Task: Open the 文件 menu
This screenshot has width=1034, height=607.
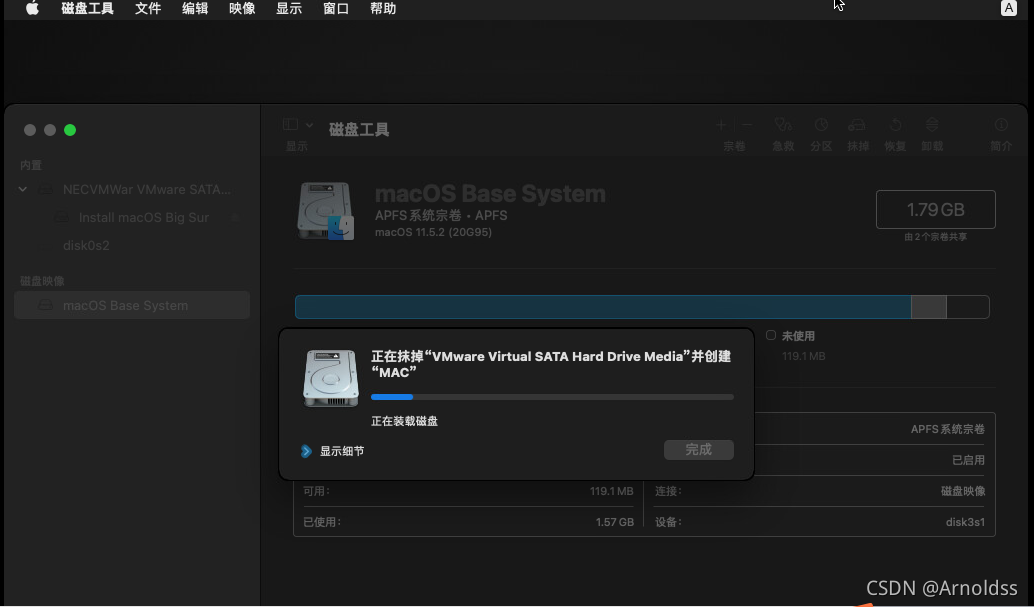Action: coord(148,9)
